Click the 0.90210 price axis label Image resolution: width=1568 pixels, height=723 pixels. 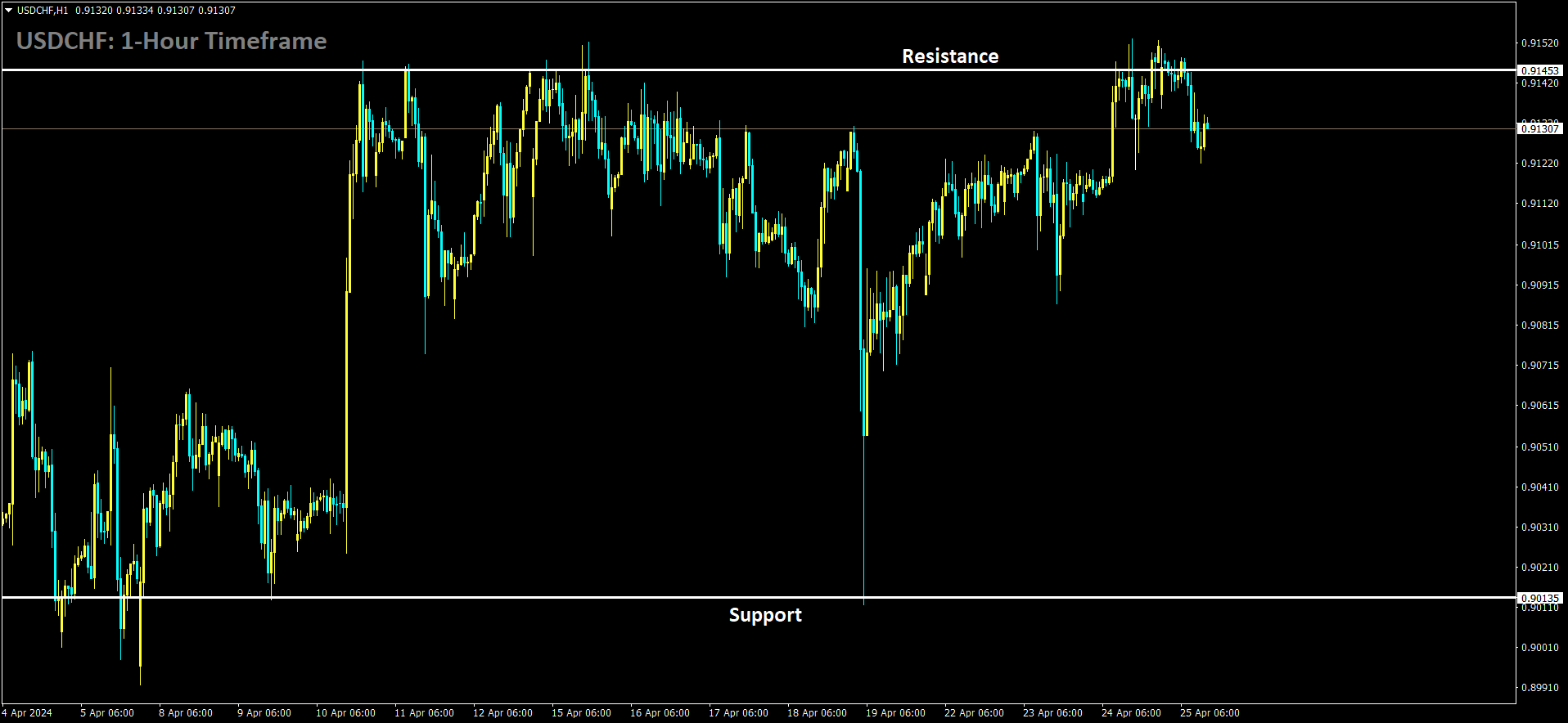coord(1539,568)
